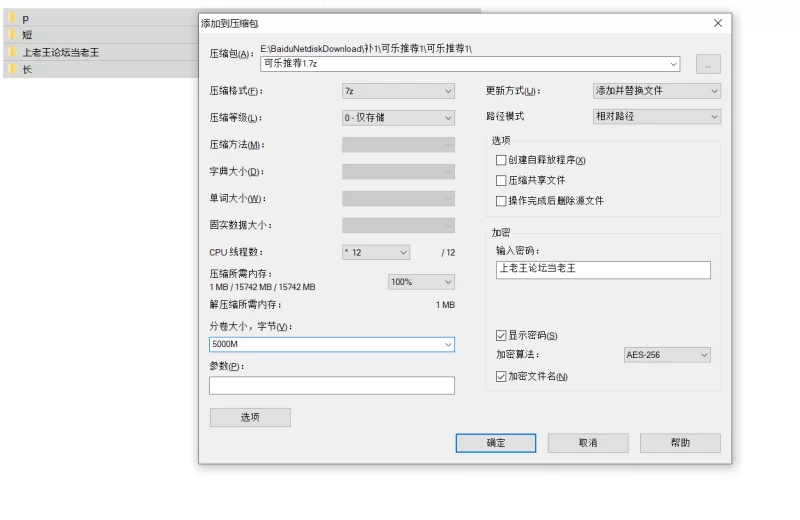Toggle 显示密码 checkbox

[x=501, y=335]
